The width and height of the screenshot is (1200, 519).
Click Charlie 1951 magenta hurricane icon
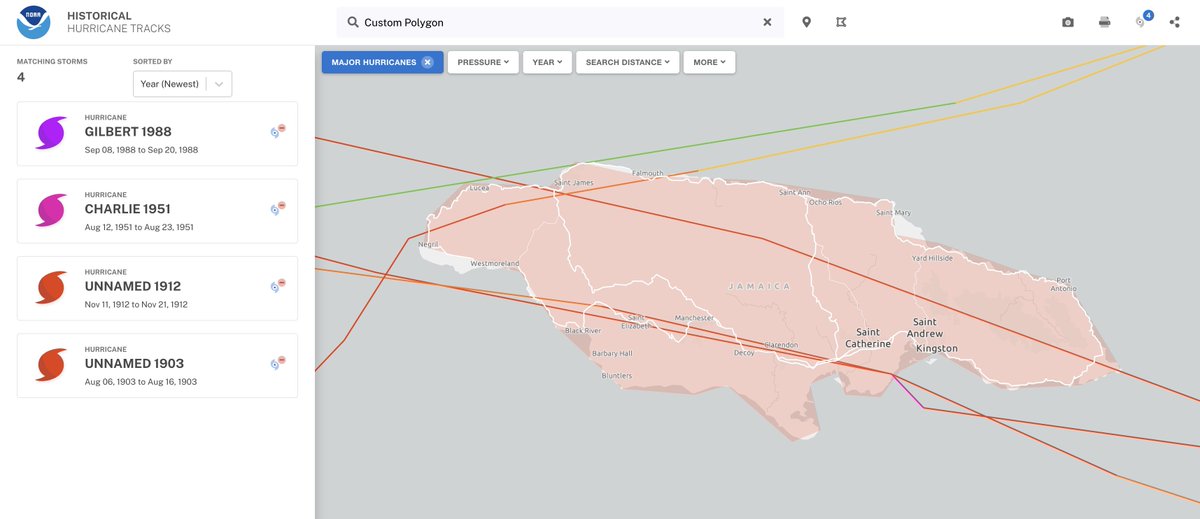tap(52, 210)
